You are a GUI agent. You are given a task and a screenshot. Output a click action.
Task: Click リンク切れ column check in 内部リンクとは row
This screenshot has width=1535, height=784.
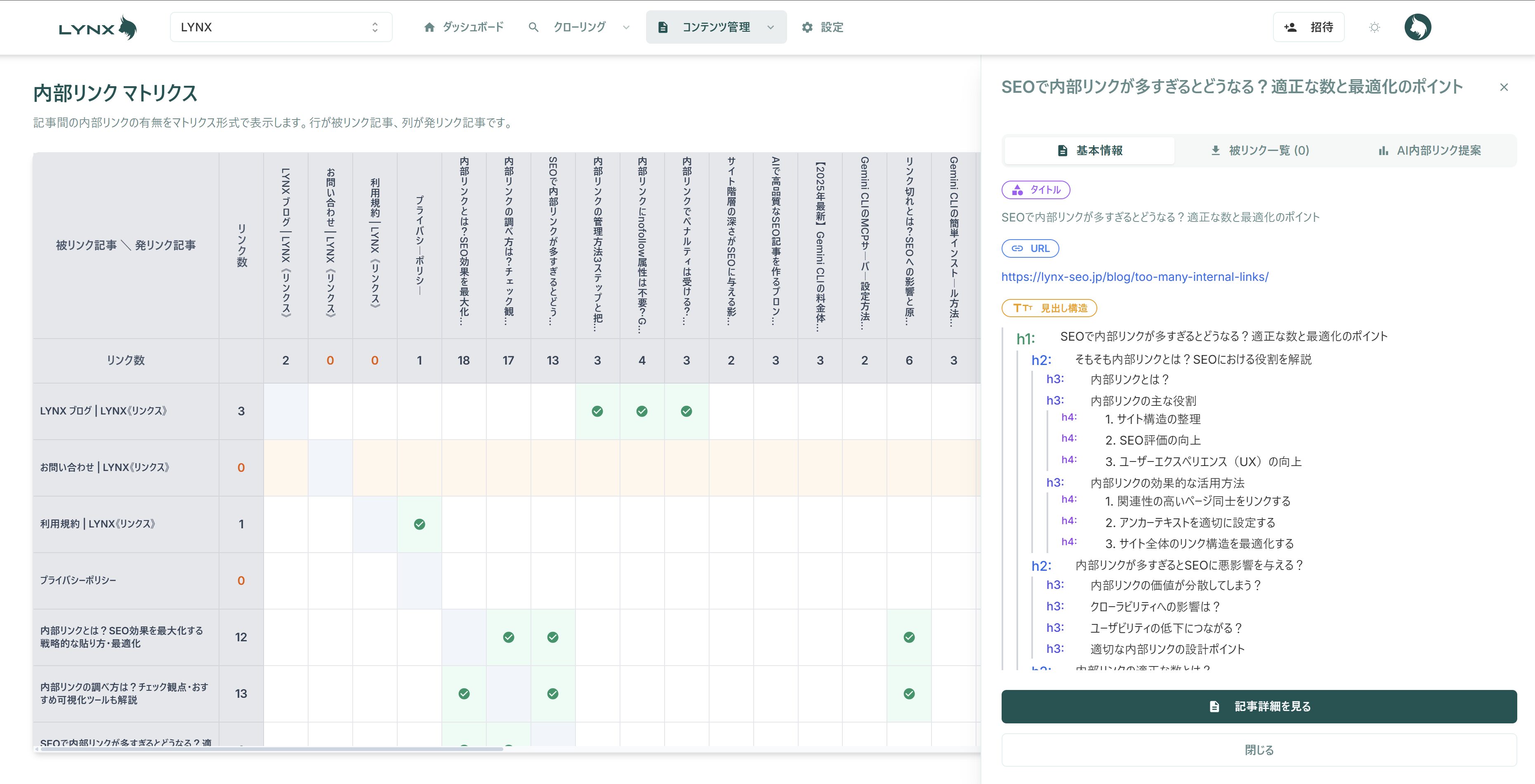point(909,638)
